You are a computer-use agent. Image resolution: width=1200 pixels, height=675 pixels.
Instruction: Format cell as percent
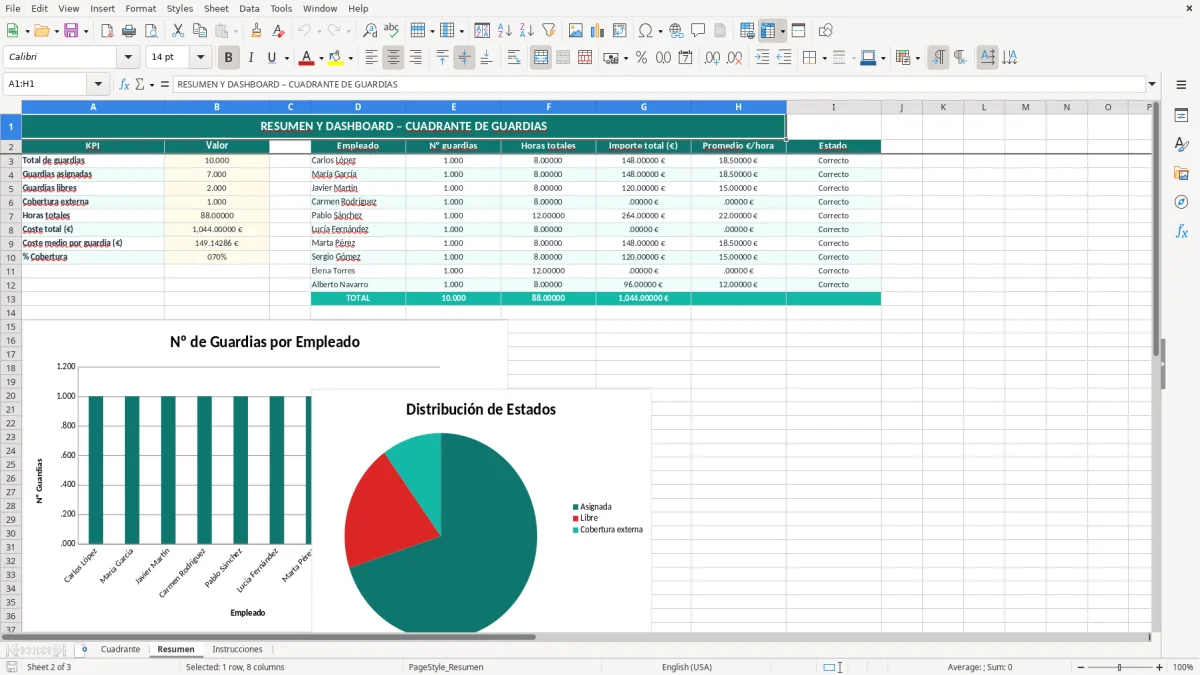coord(641,58)
